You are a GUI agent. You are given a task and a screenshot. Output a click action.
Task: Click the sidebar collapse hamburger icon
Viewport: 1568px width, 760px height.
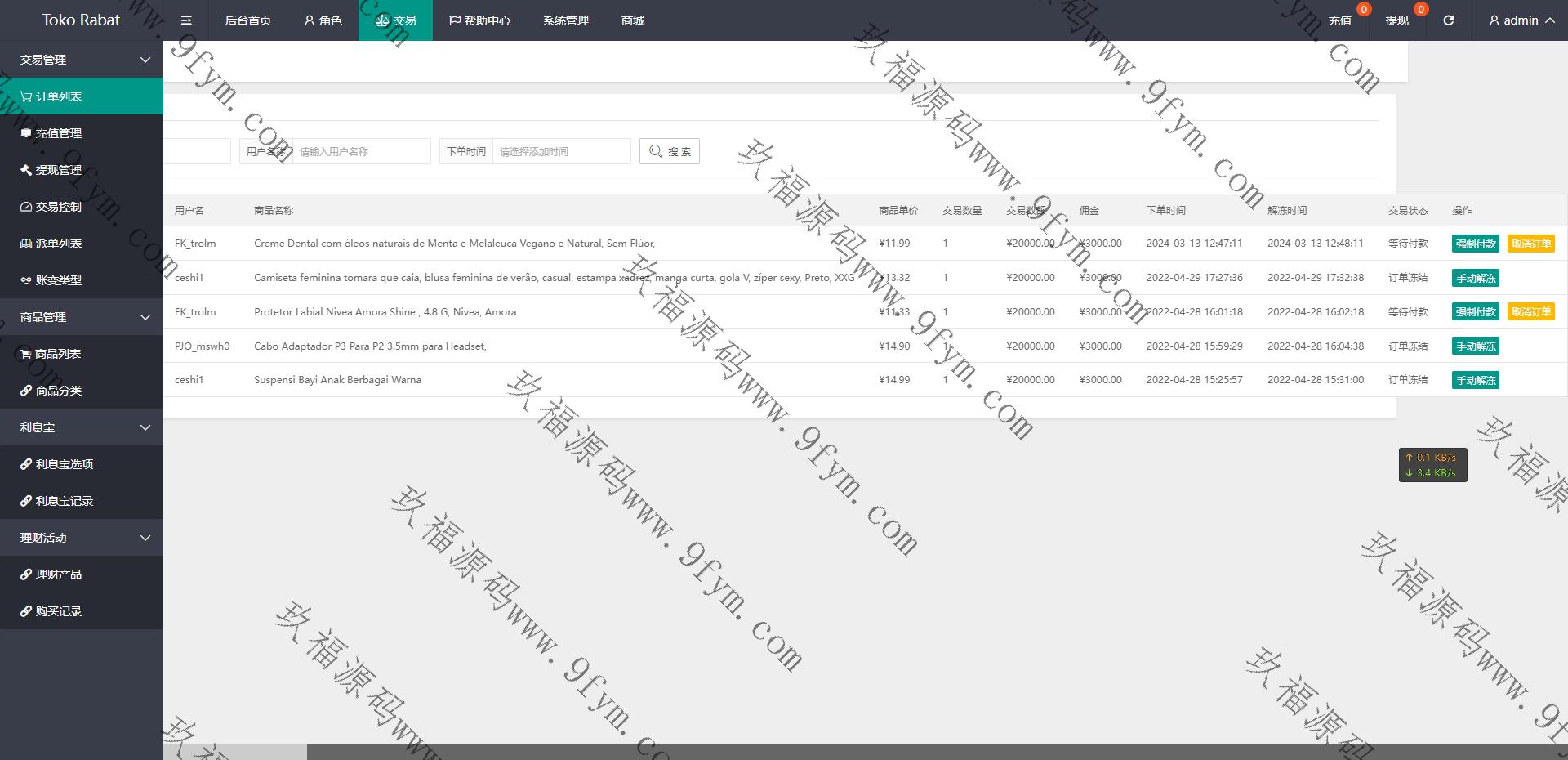click(186, 20)
